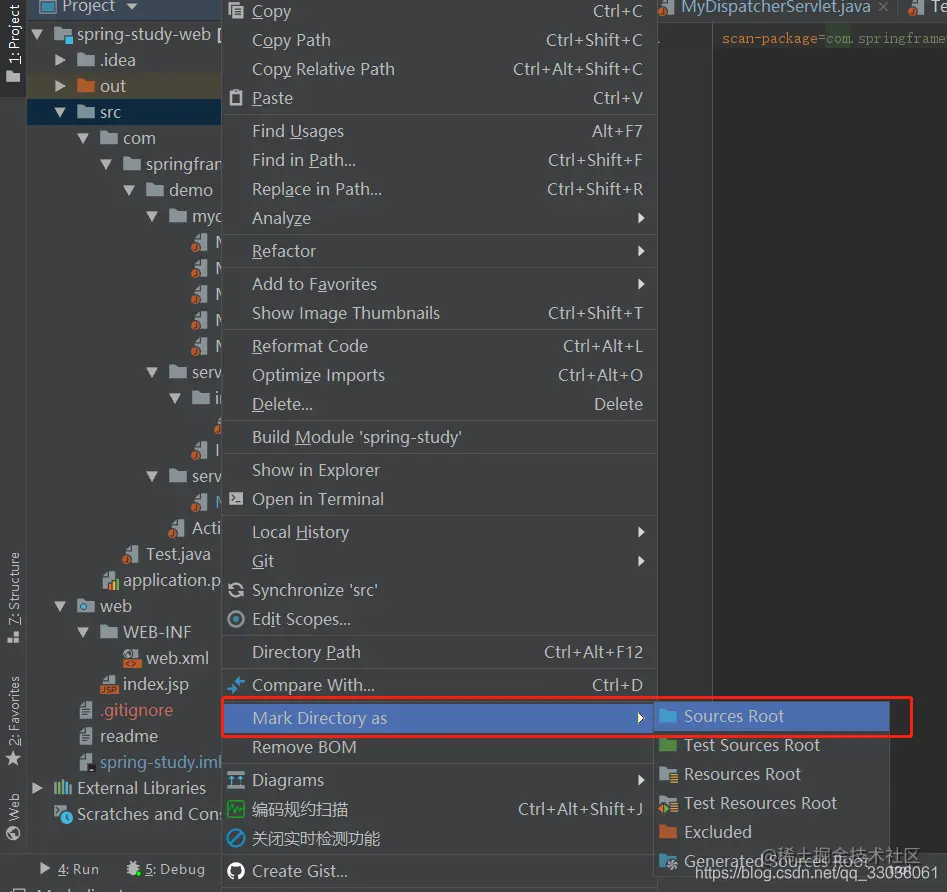
Task: Expand the .idea folder
Action: coord(60,60)
